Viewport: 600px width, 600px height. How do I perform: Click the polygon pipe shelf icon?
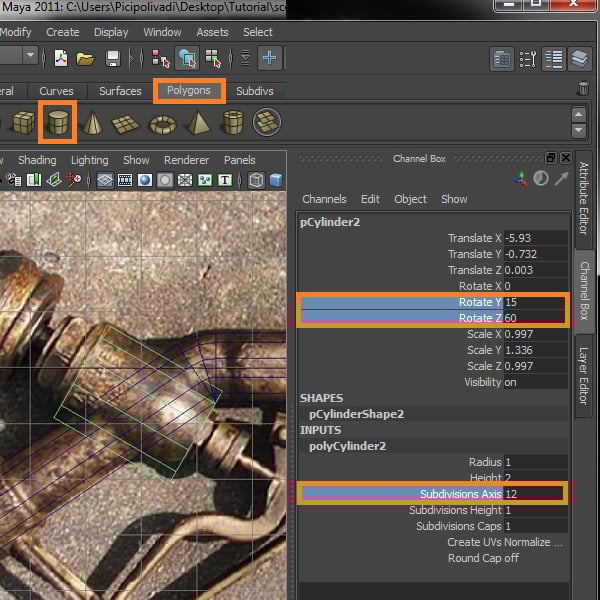coord(232,123)
